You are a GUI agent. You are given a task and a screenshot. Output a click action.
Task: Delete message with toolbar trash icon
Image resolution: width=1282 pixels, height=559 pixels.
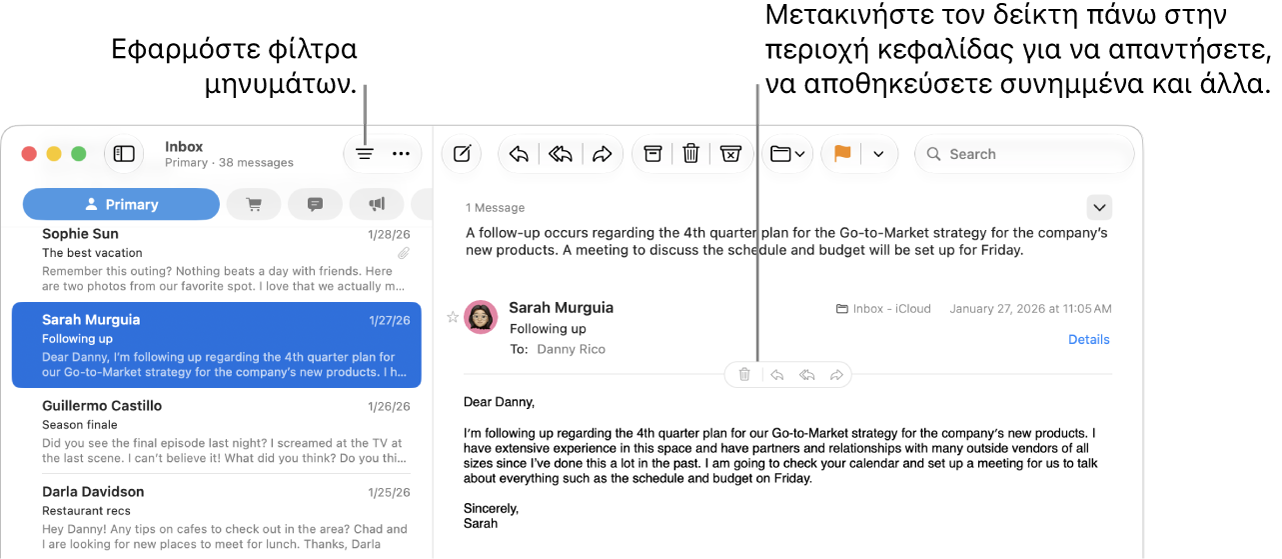[x=691, y=154]
